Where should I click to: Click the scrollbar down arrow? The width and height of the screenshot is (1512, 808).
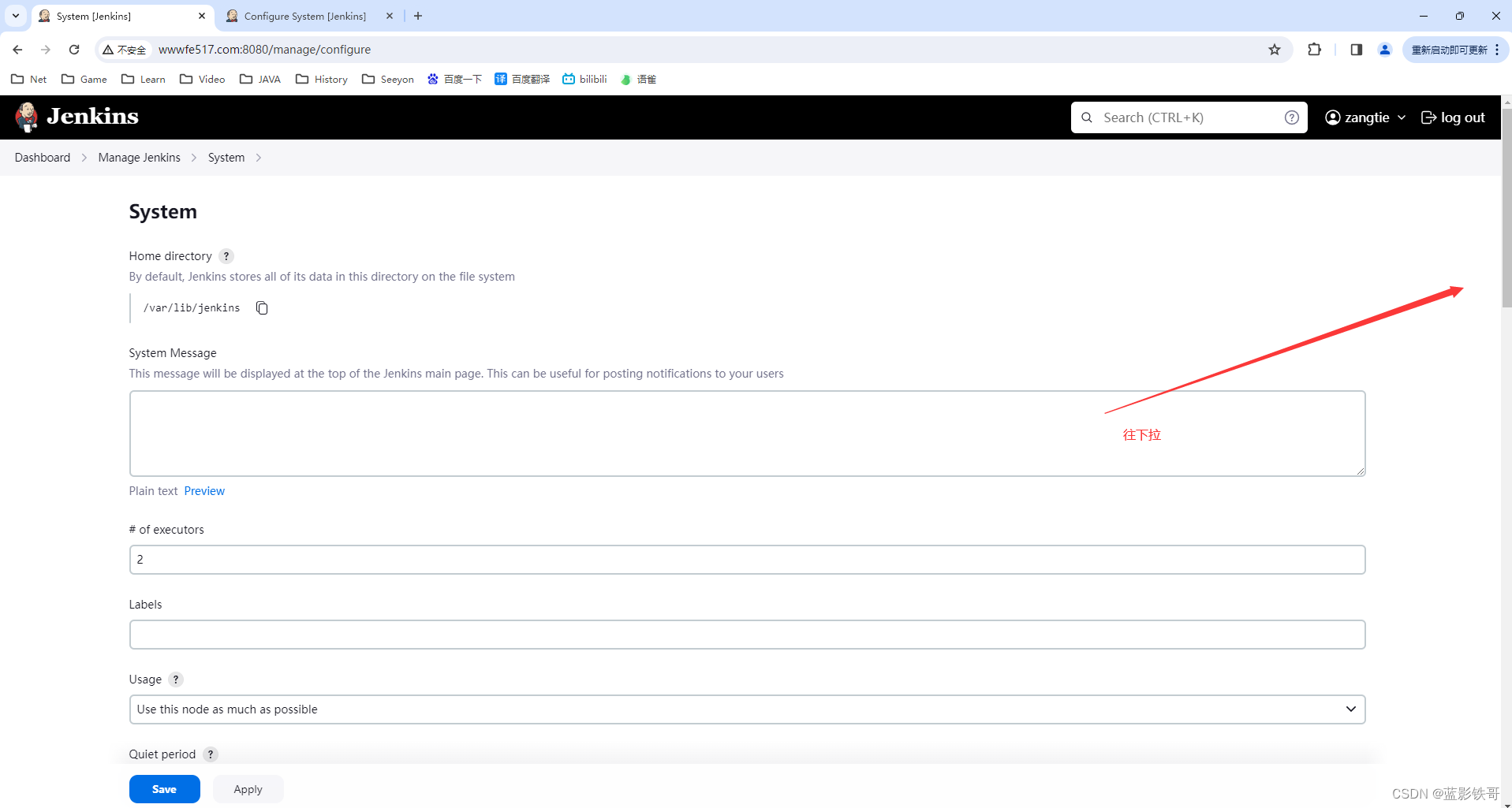click(x=1506, y=804)
